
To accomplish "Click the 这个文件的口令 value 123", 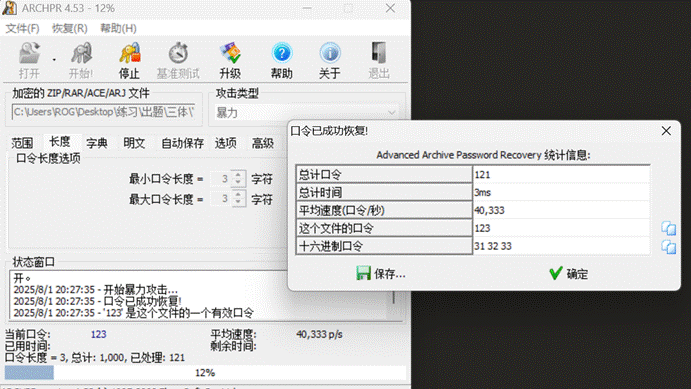I will [x=561, y=228].
